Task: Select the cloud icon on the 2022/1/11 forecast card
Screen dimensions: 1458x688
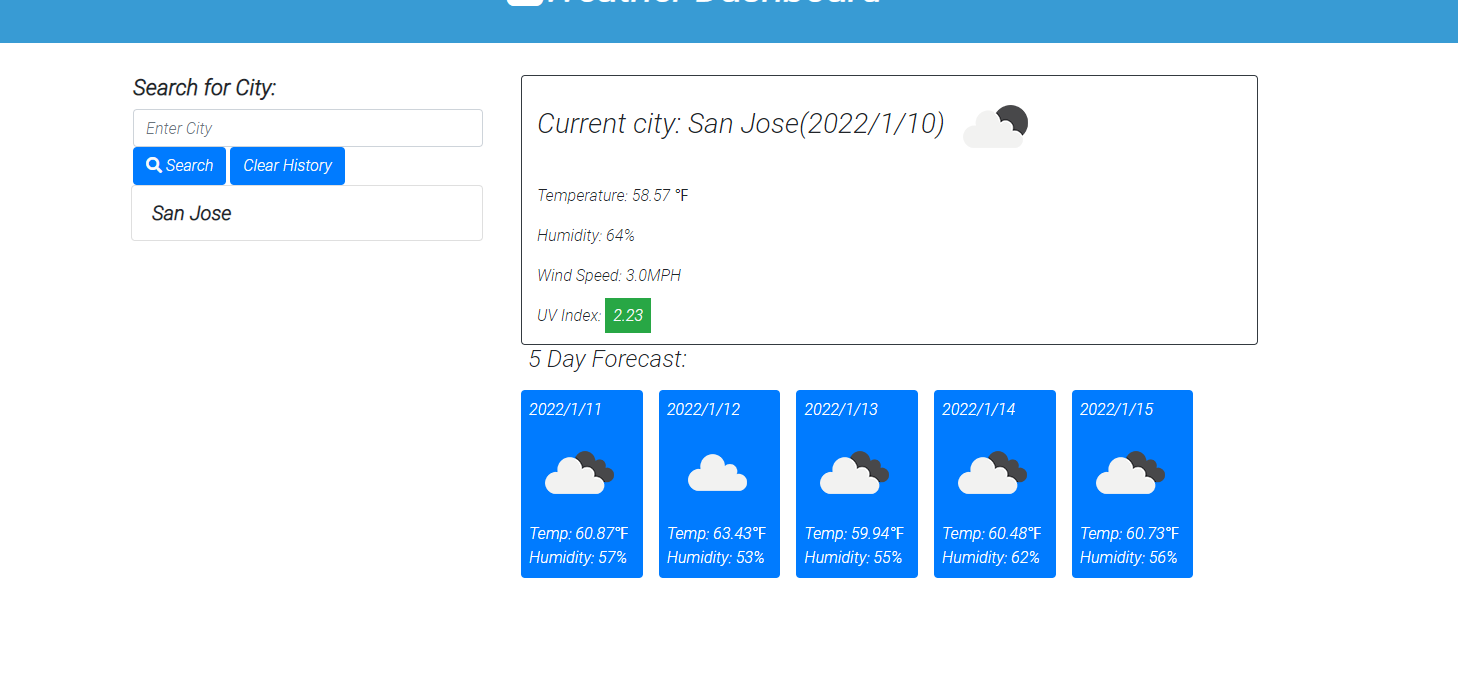Action: click(581, 470)
